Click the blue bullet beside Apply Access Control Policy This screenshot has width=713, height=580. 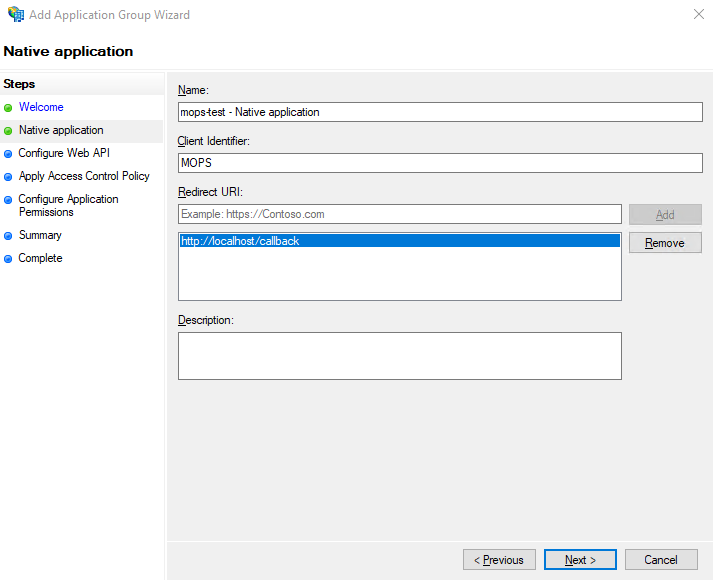point(8,177)
